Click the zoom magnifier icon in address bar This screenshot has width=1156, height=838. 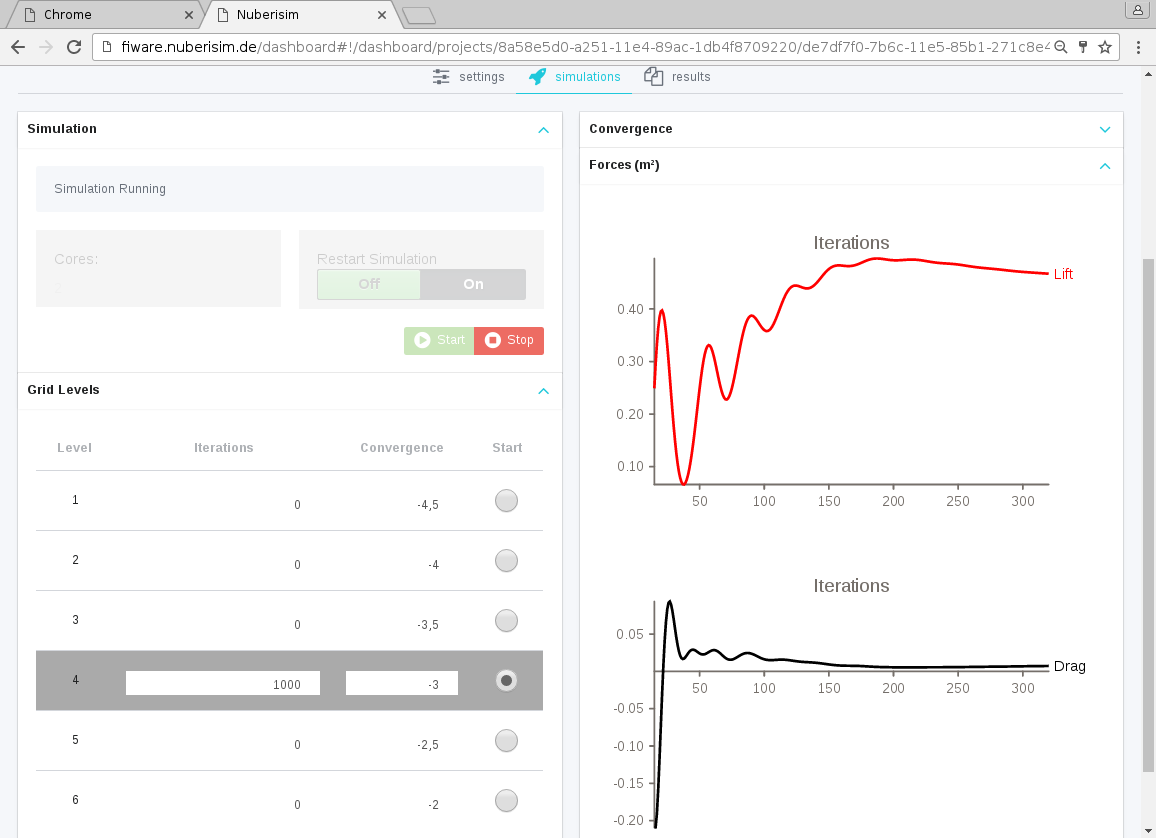(x=1061, y=47)
